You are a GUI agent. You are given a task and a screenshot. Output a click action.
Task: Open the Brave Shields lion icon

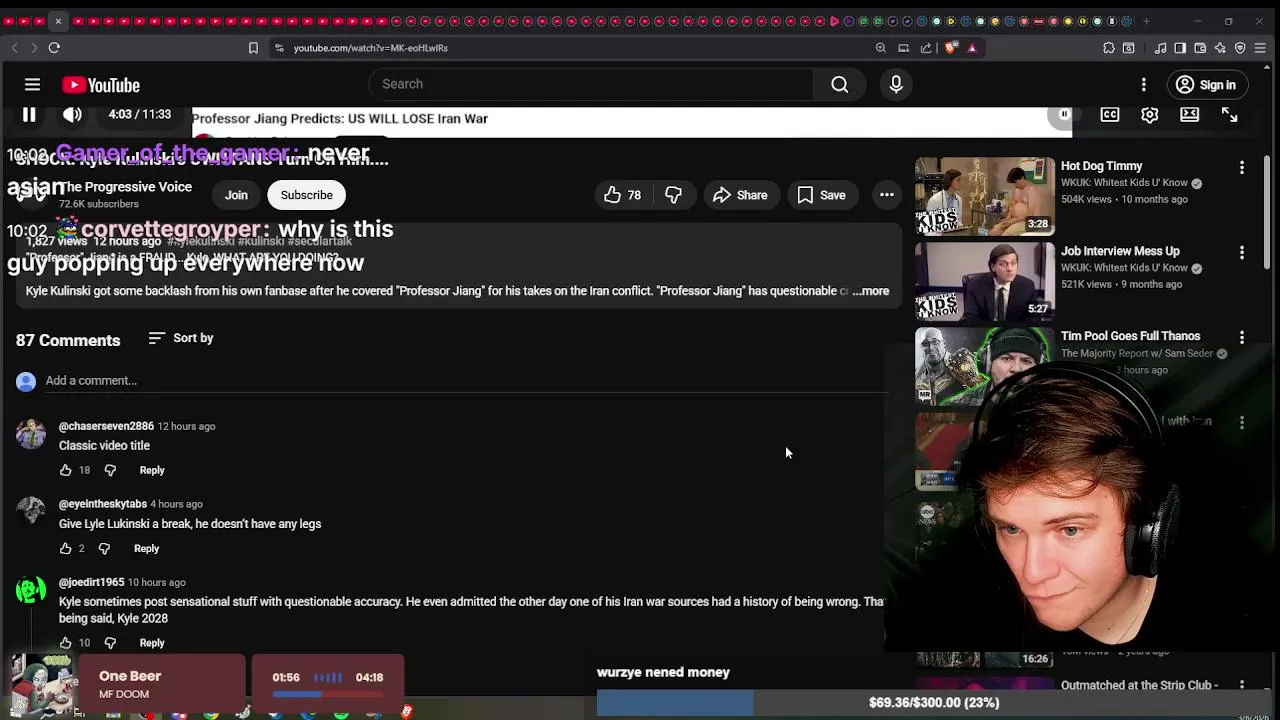(x=951, y=47)
